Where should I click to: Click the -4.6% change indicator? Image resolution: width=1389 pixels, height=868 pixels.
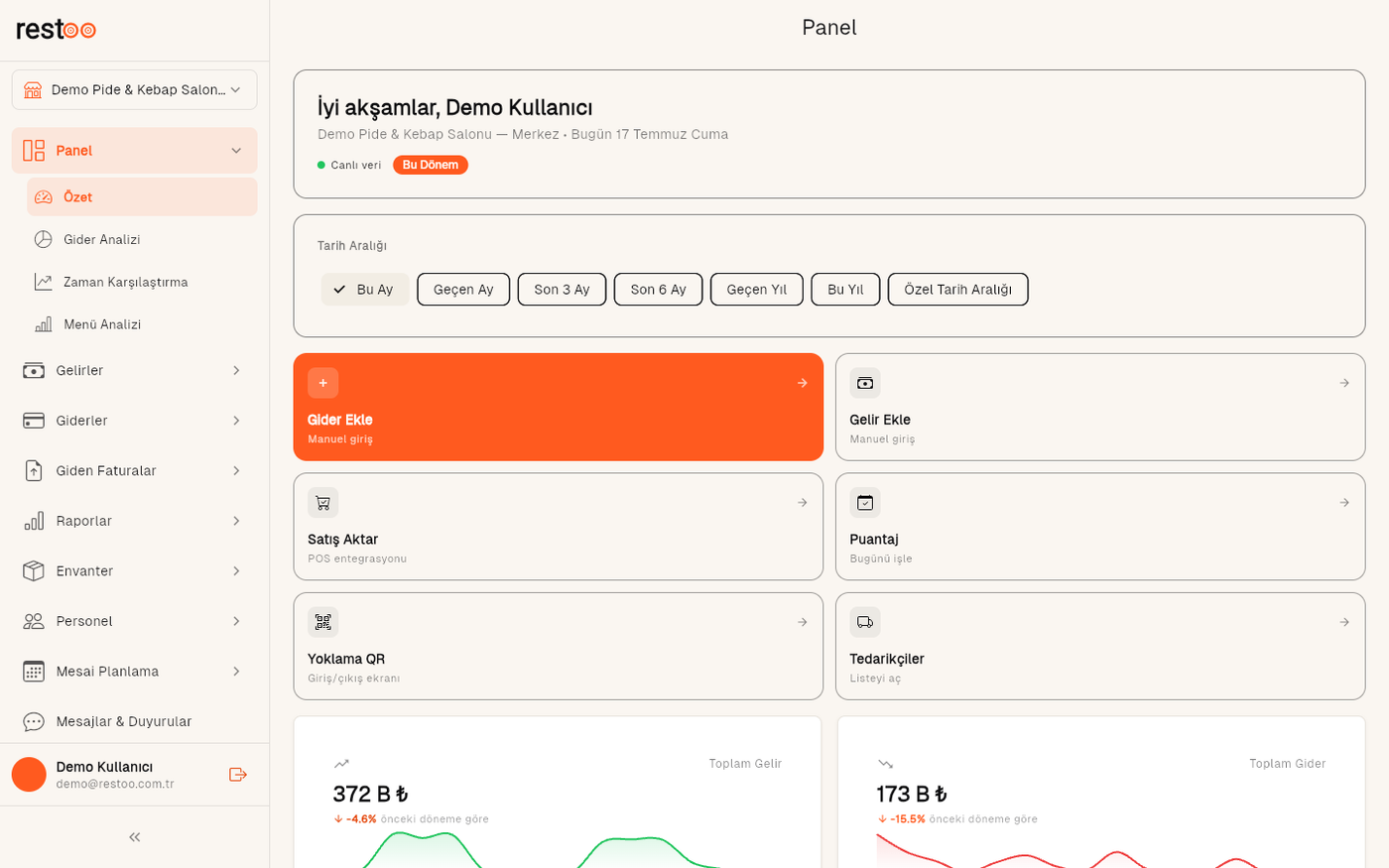tap(355, 819)
